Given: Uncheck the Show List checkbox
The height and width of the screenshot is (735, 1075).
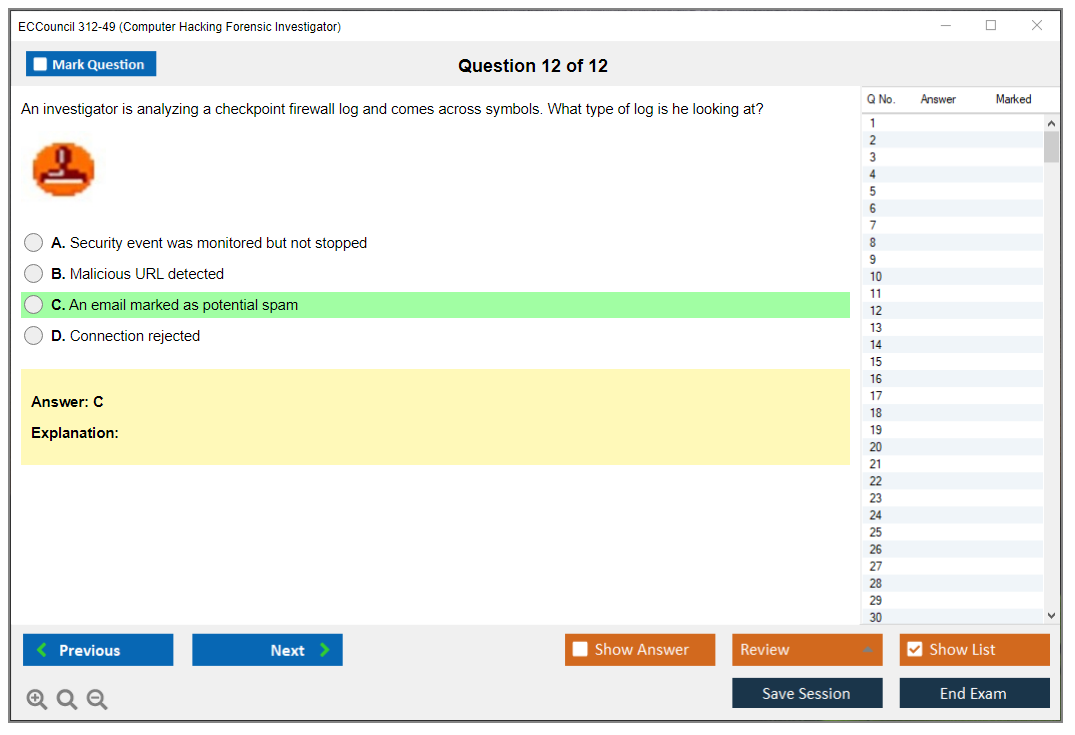Looking at the screenshot, I should tap(914, 650).
